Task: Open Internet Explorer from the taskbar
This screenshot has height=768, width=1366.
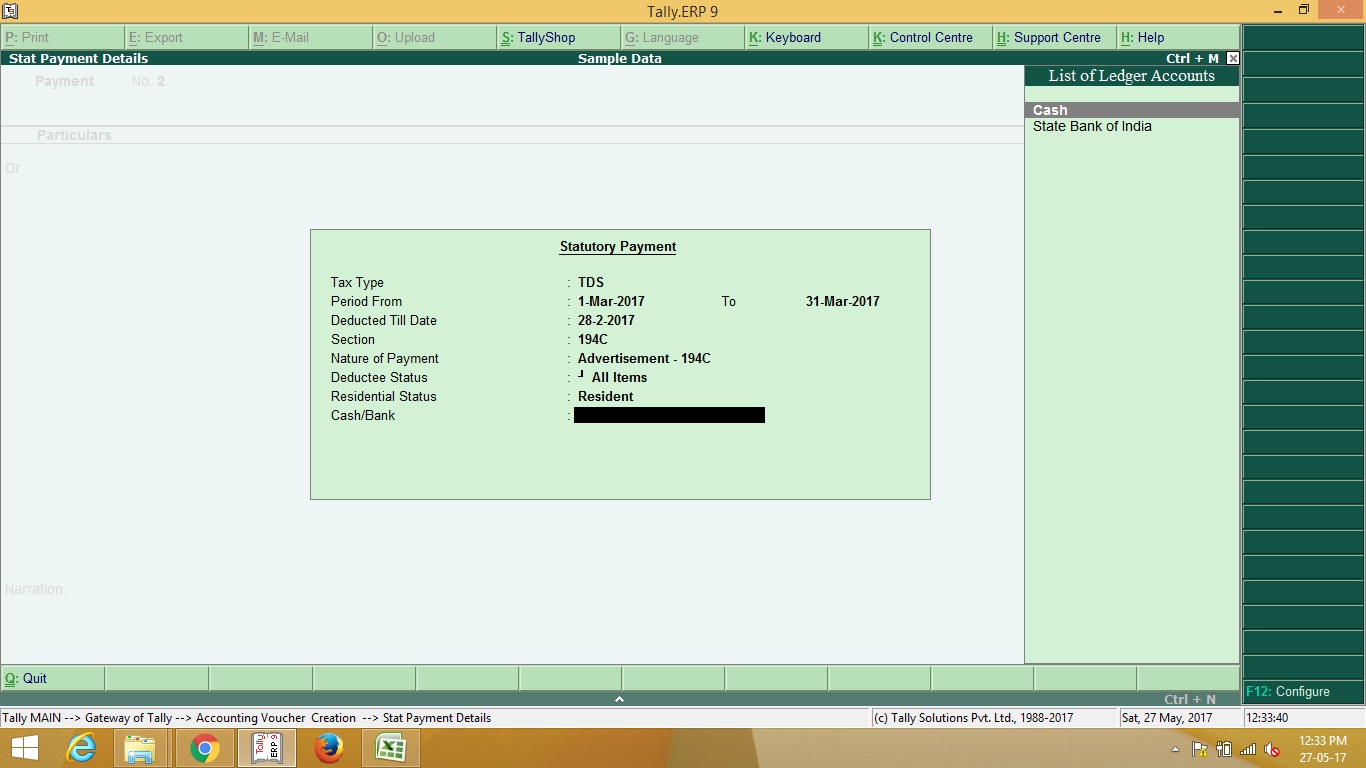Action: pos(80,747)
